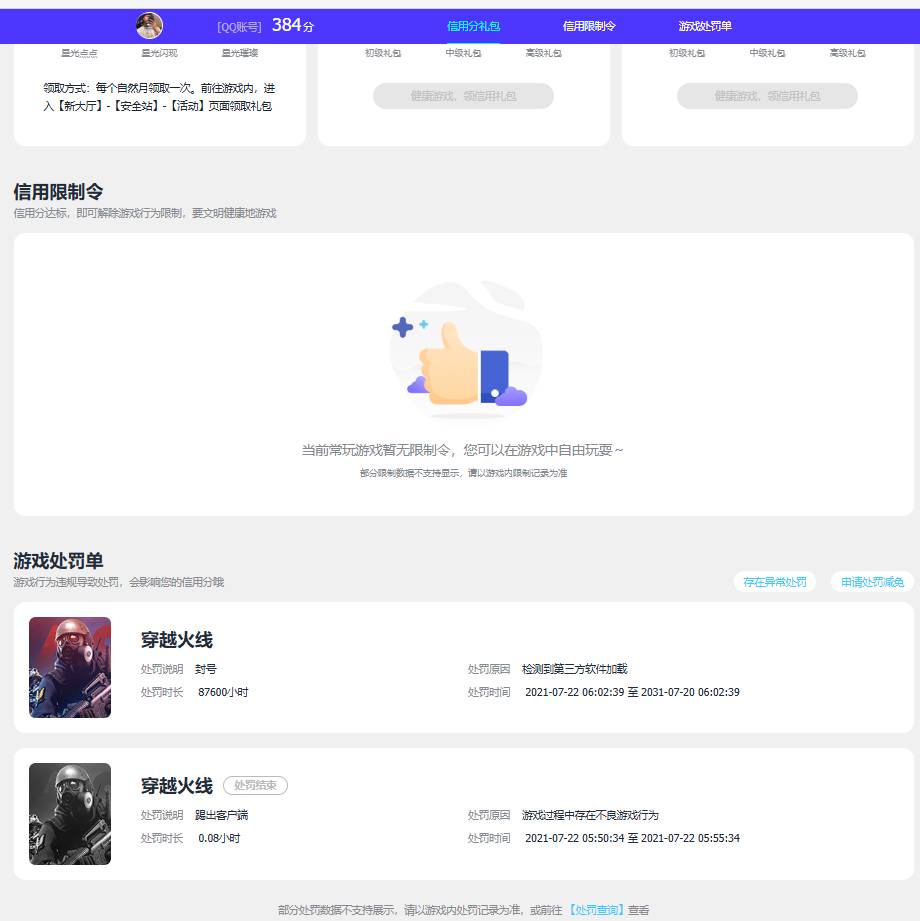Viewport: 920px width, 921px height.
Task: Click rightmost 健康游戏，领取礼包 button
Action: pyautogui.click(x=767, y=96)
